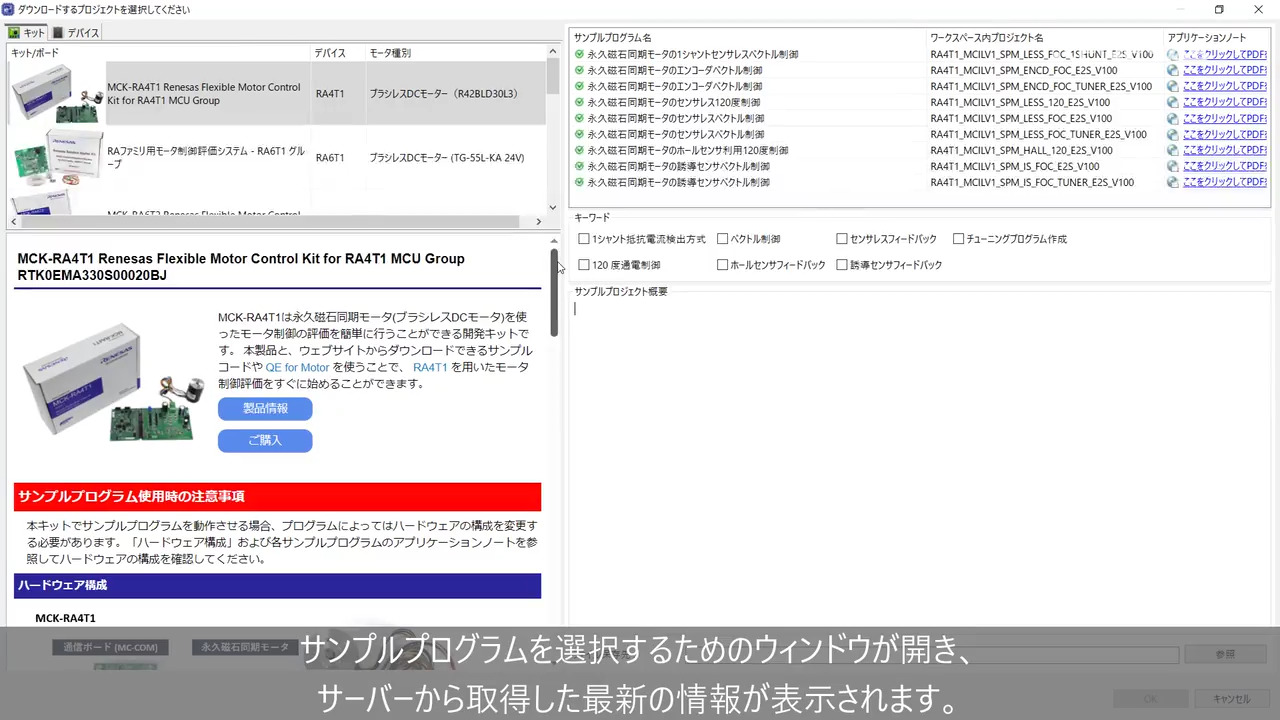Click PDF globe icon for IS_FOC_TUNER row
The width and height of the screenshot is (1280, 720).
[x=1173, y=182]
